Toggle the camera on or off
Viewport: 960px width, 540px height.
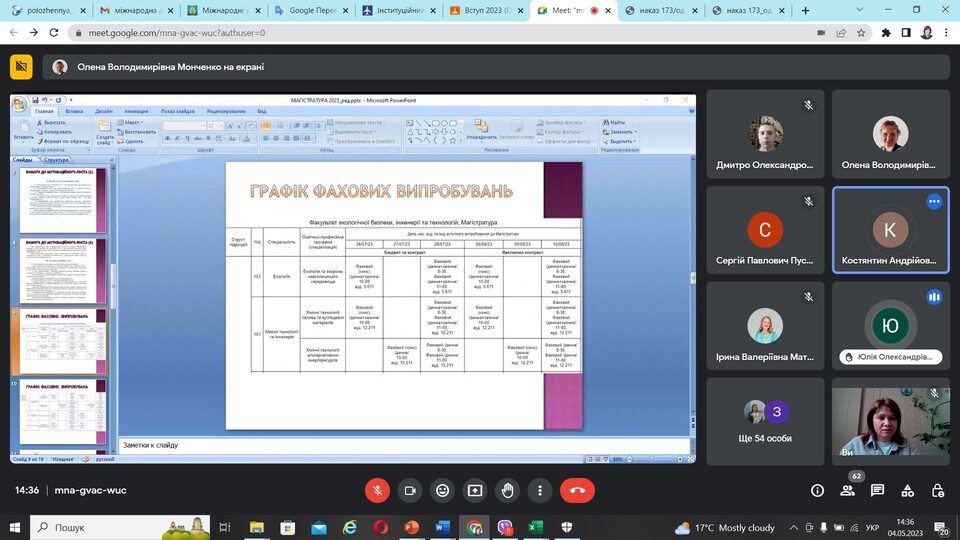pos(409,490)
